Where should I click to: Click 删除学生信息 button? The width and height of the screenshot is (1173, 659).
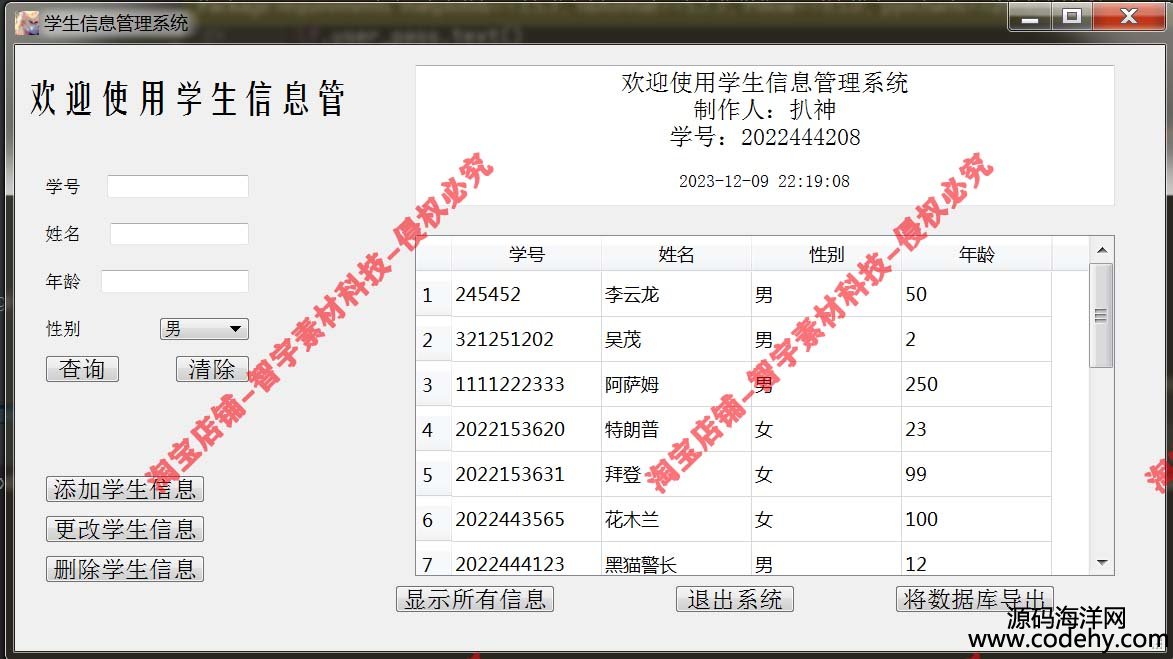(x=125, y=569)
